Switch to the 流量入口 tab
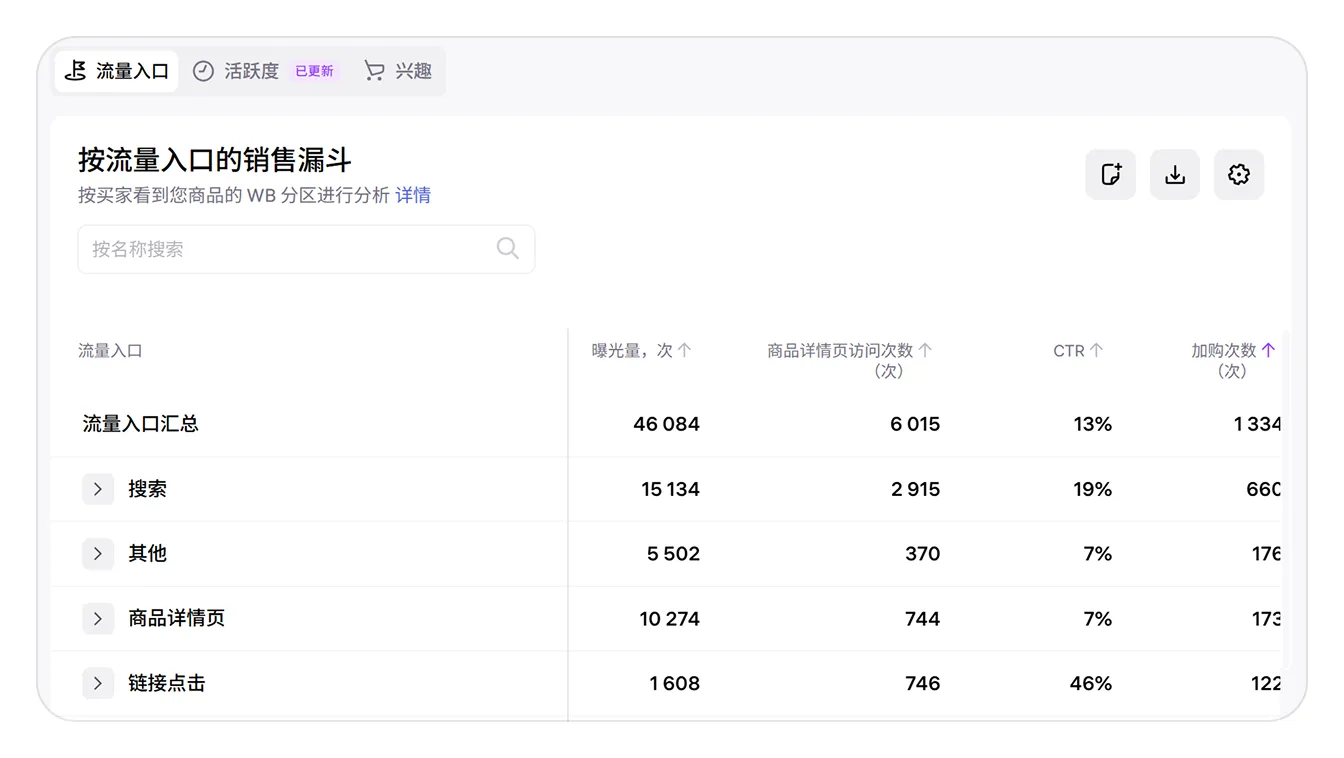Viewport: 1344px width, 758px height. [116, 71]
